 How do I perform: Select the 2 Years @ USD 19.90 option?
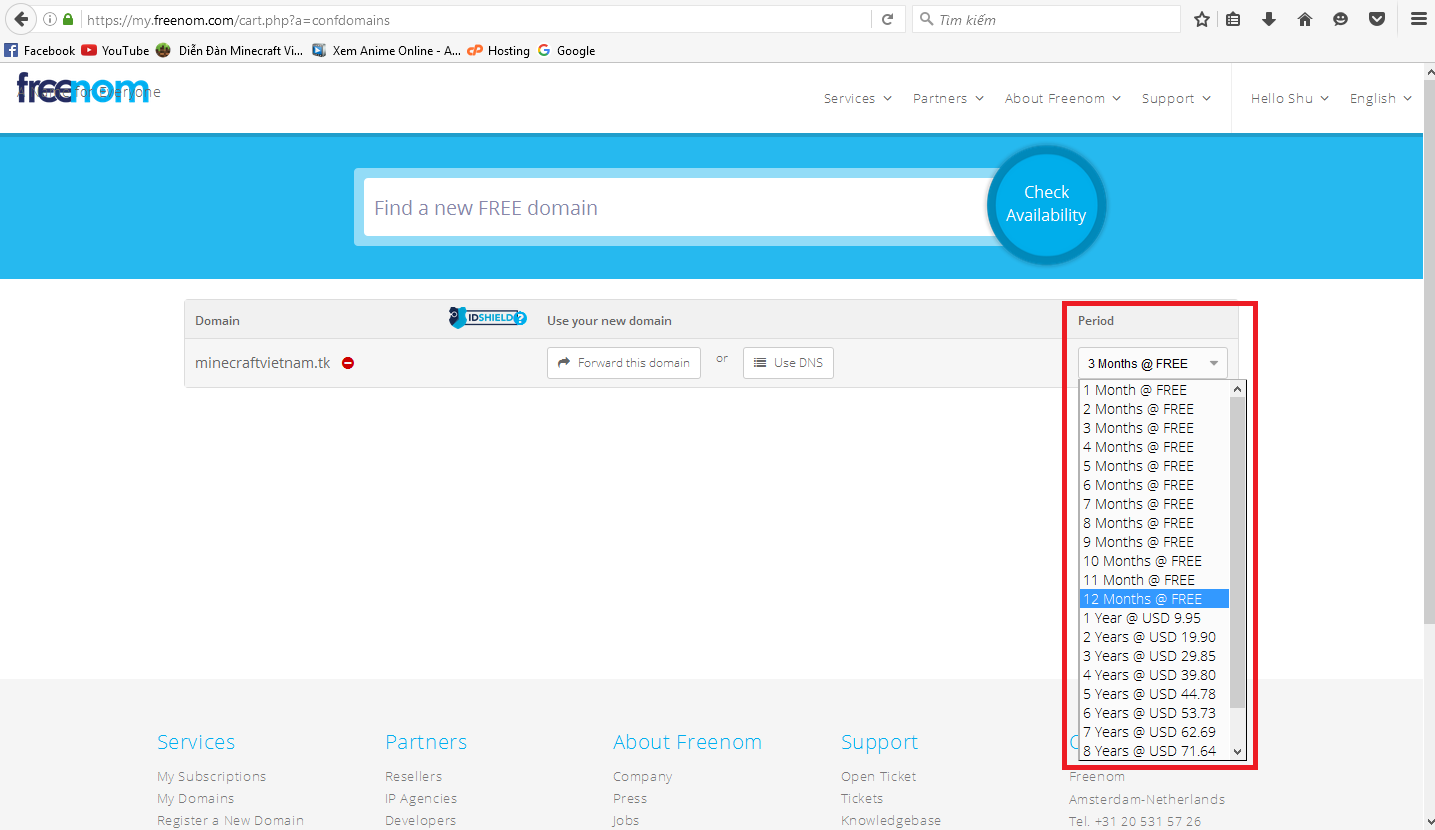(1154, 637)
